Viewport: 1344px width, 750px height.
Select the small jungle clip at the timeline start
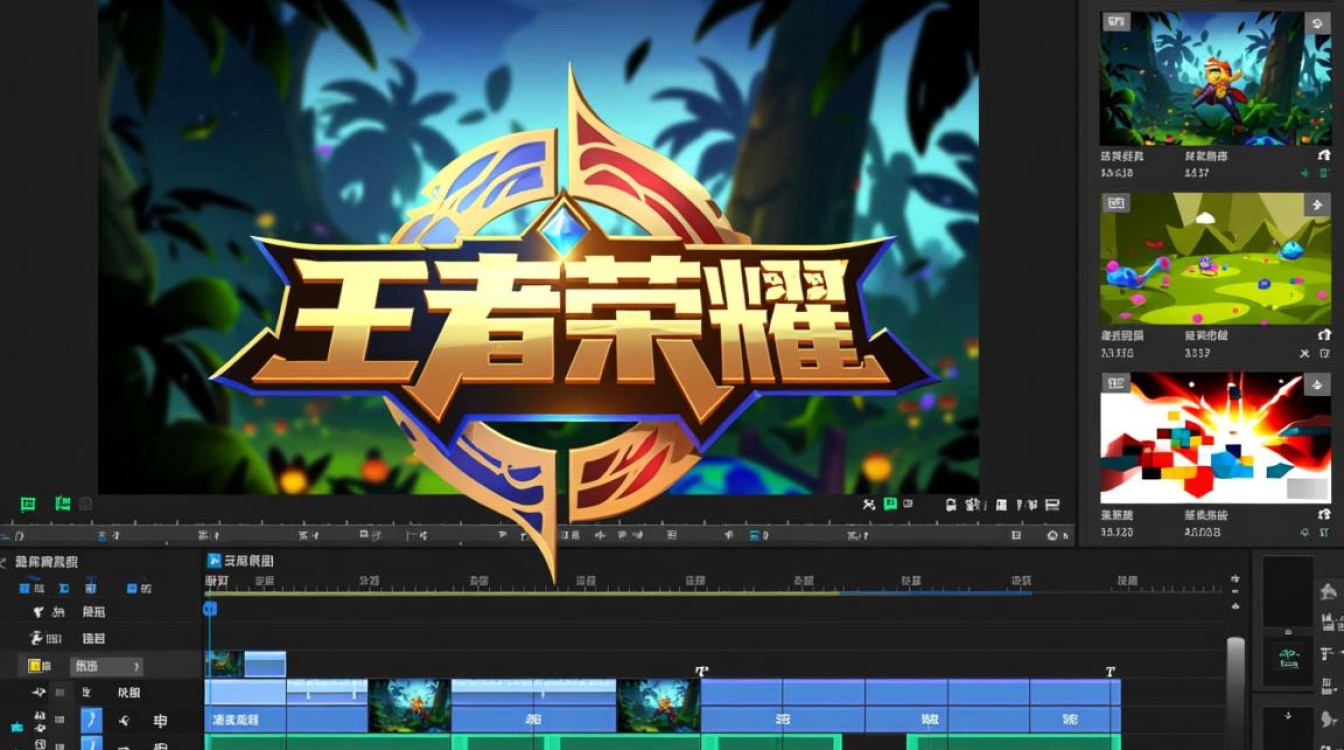[224, 664]
